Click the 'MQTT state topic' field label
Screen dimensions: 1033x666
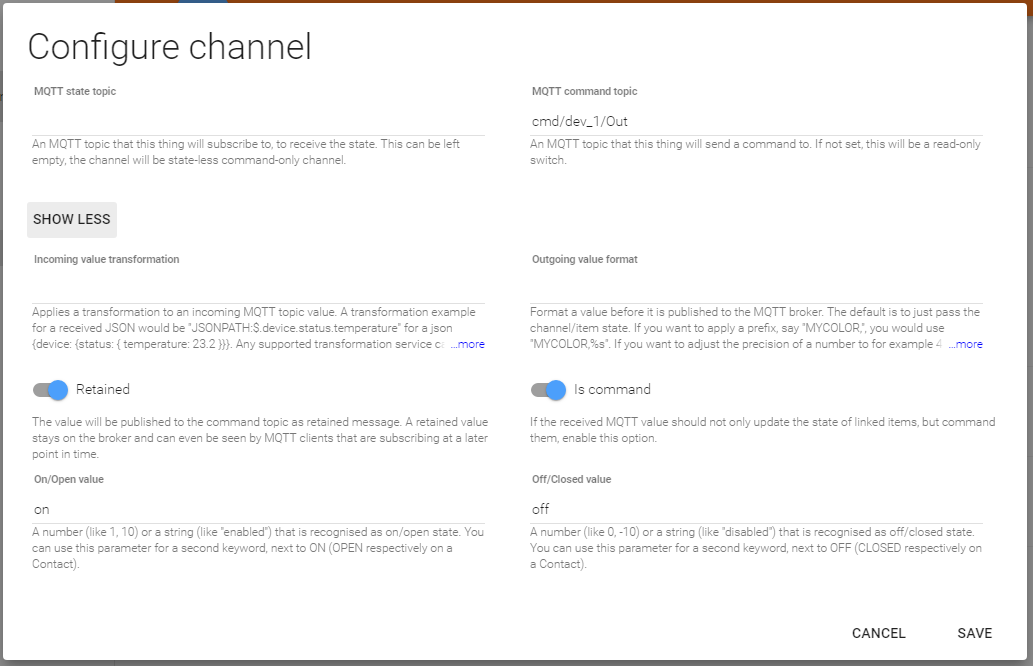click(75, 92)
